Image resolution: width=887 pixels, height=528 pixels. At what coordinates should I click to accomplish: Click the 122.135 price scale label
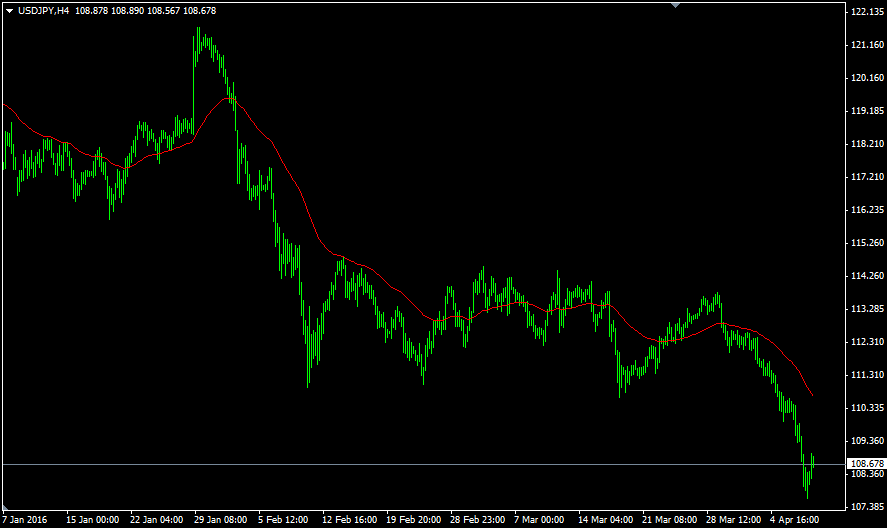(867, 12)
